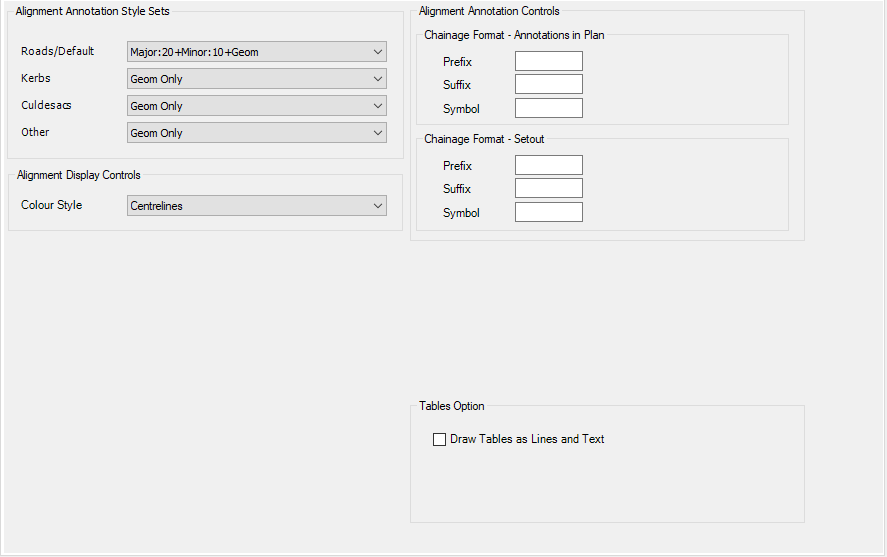Click the Alignment Annotation Style Sets group title
The height and width of the screenshot is (557, 887).
coord(92,11)
